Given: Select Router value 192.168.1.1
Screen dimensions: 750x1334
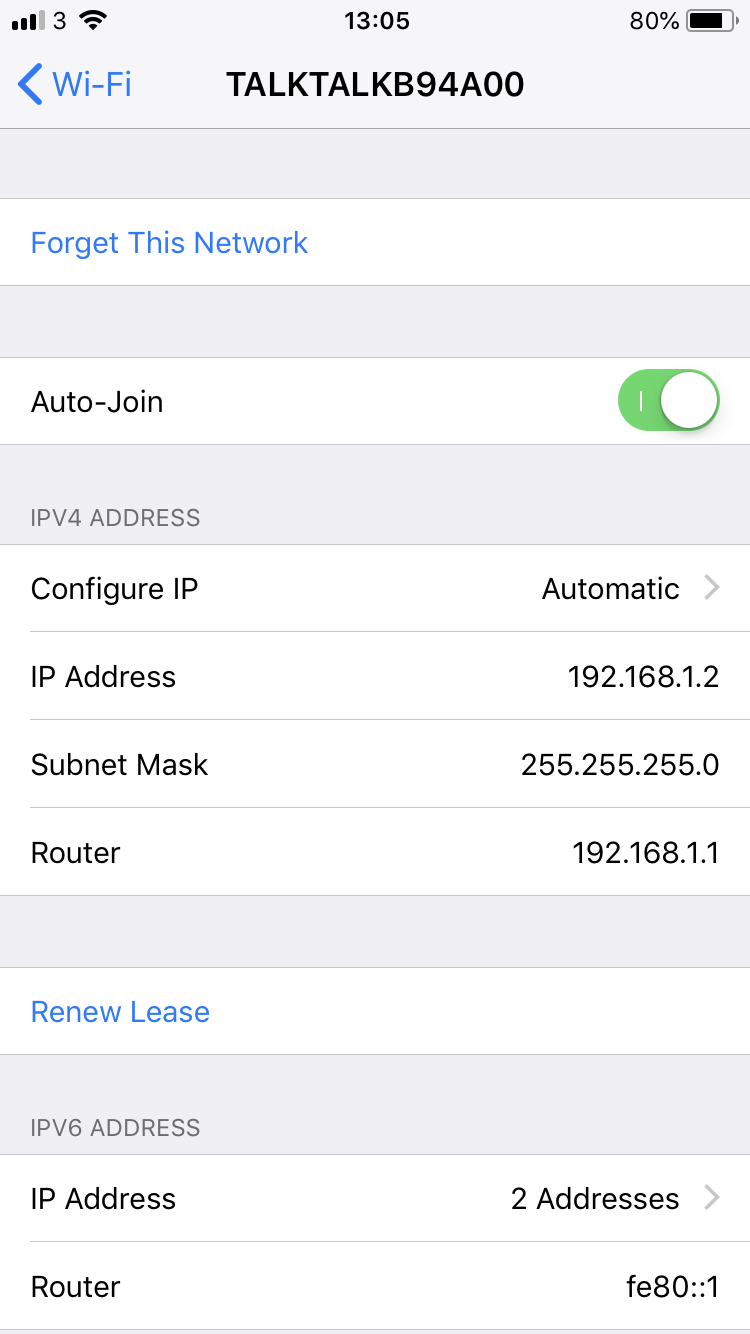Looking at the screenshot, I should coord(646,853).
